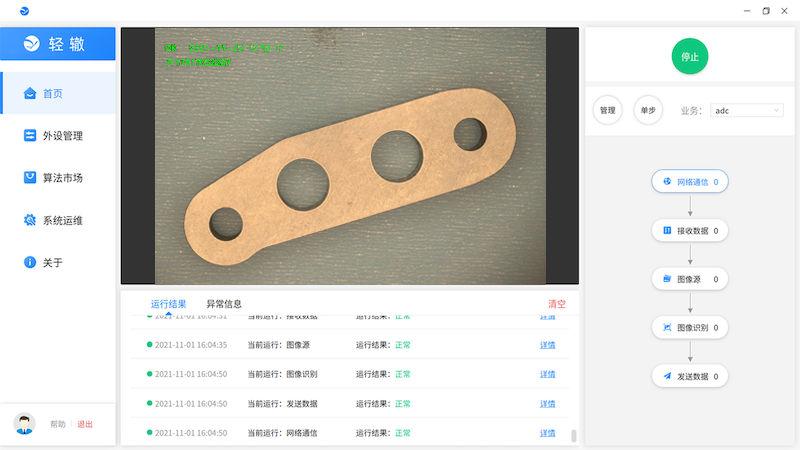The height and width of the screenshot is (450, 800).
Task: Switch to the 异常信息 tab
Action: tap(224, 304)
